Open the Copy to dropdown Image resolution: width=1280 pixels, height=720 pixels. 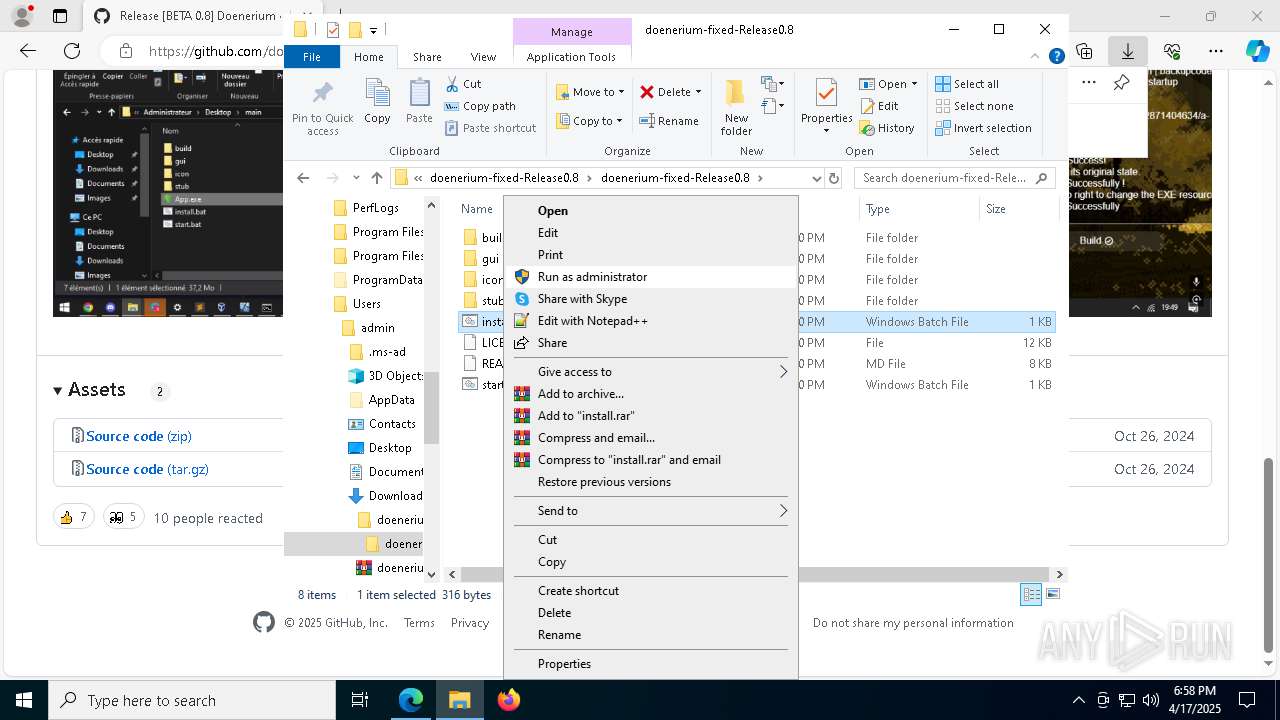click(590, 121)
